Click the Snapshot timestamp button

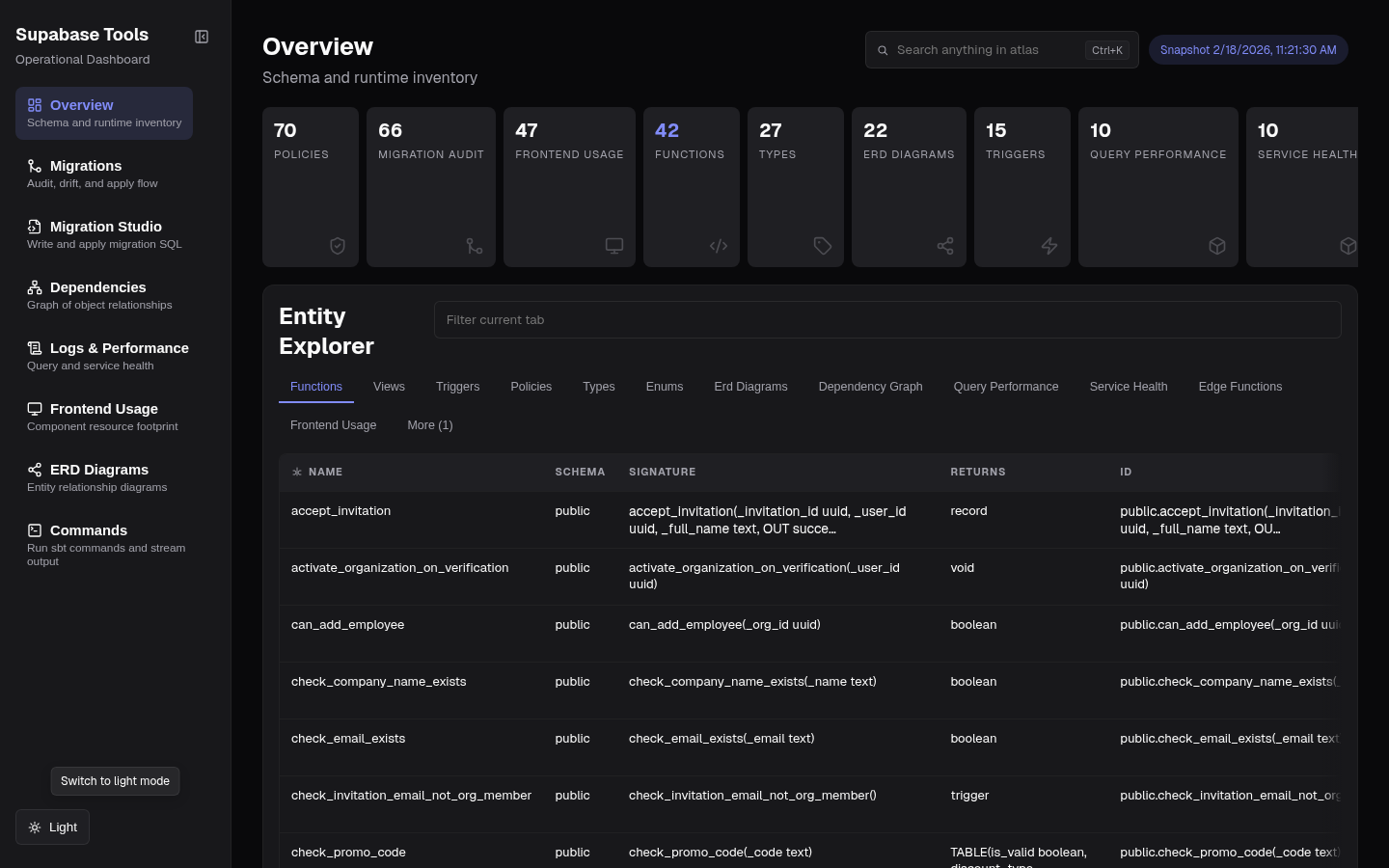[x=1248, y=49]
